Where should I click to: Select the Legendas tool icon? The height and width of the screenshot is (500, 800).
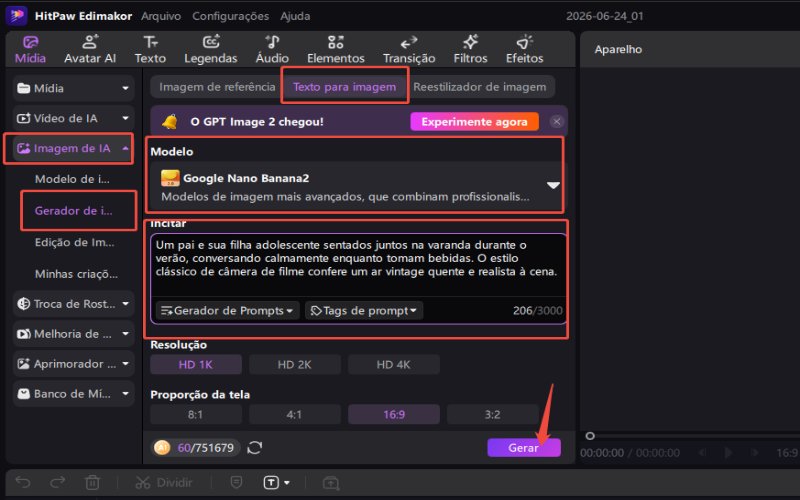click(x=211, y=42)
